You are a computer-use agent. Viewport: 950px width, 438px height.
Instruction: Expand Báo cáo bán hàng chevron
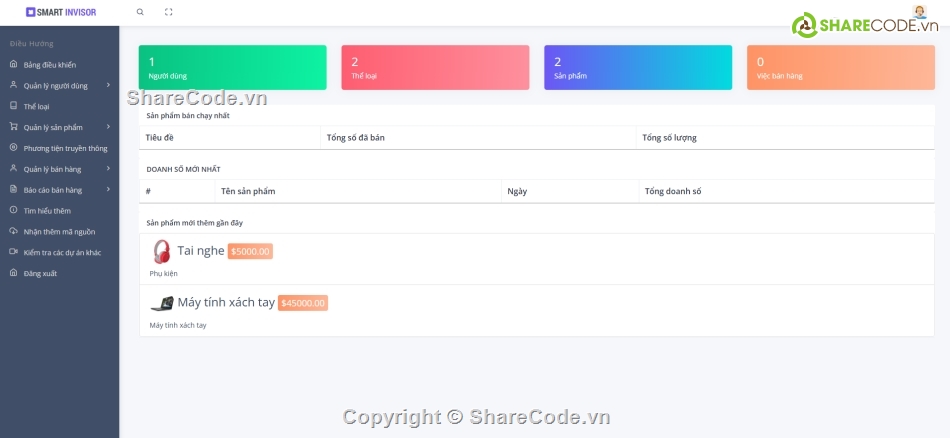coord(108,189)
